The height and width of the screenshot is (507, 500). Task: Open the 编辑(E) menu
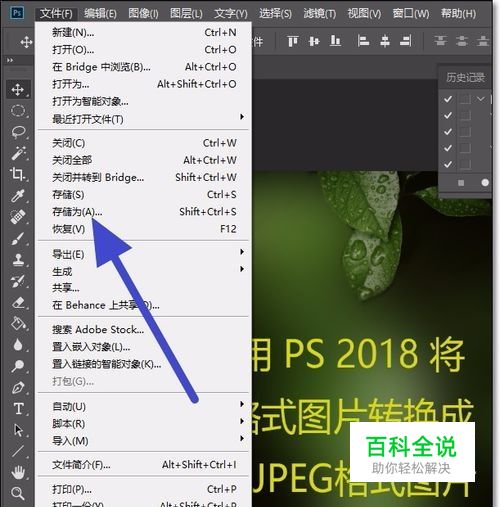click(x=100, y=14)
